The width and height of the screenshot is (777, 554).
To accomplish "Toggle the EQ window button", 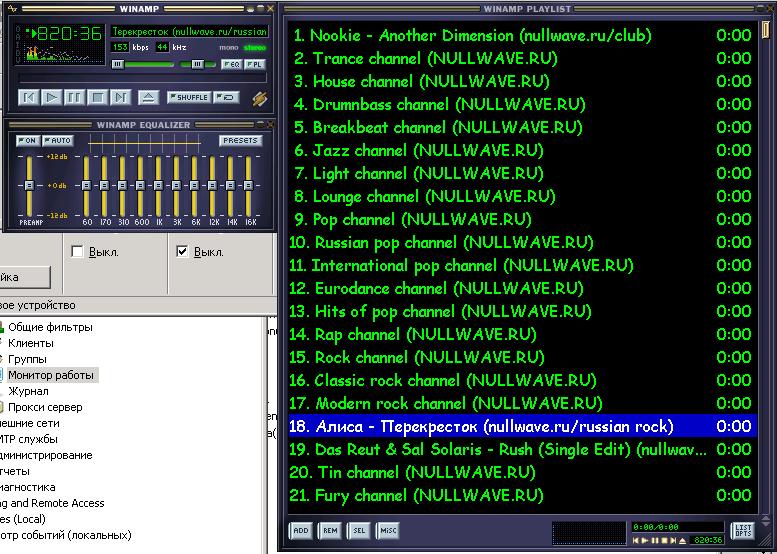I will (231, 64).
